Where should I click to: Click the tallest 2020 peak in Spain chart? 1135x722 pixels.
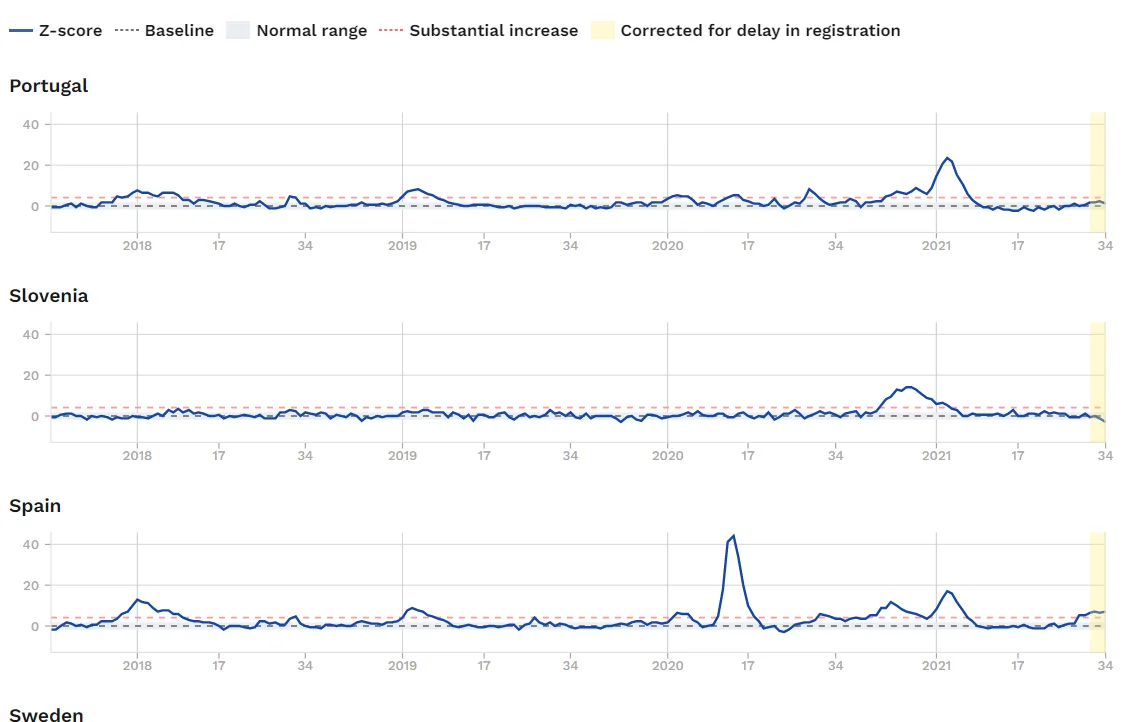pyautogui.click(x=734, y=537)
